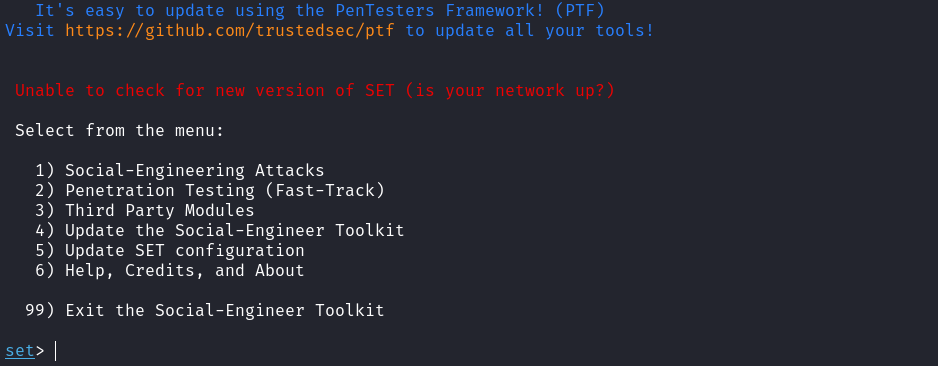This screenshot has height=366, width=938.
Task: Click the PenTesters Framework text line
Action: click(x=320, y=11)
